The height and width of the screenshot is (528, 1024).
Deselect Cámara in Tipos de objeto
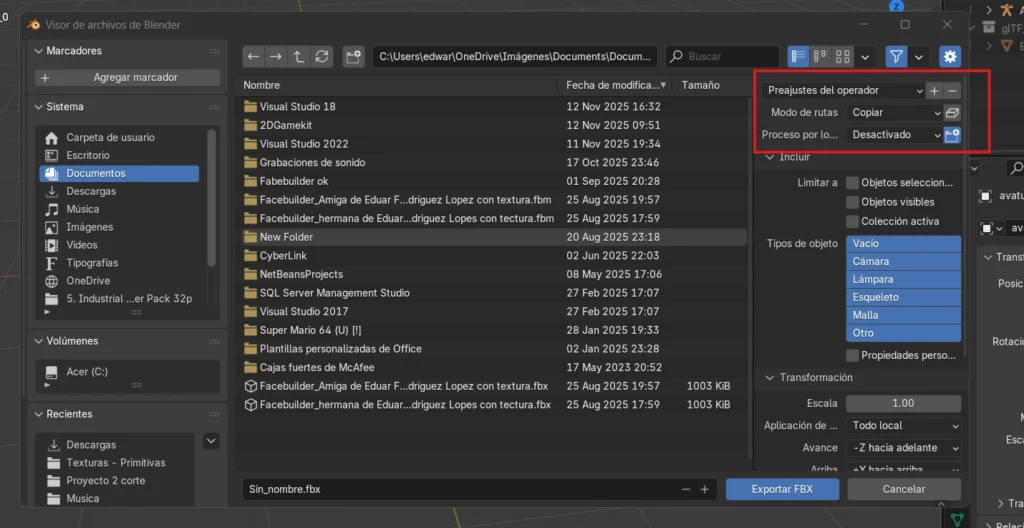click(x=903, y=261)
